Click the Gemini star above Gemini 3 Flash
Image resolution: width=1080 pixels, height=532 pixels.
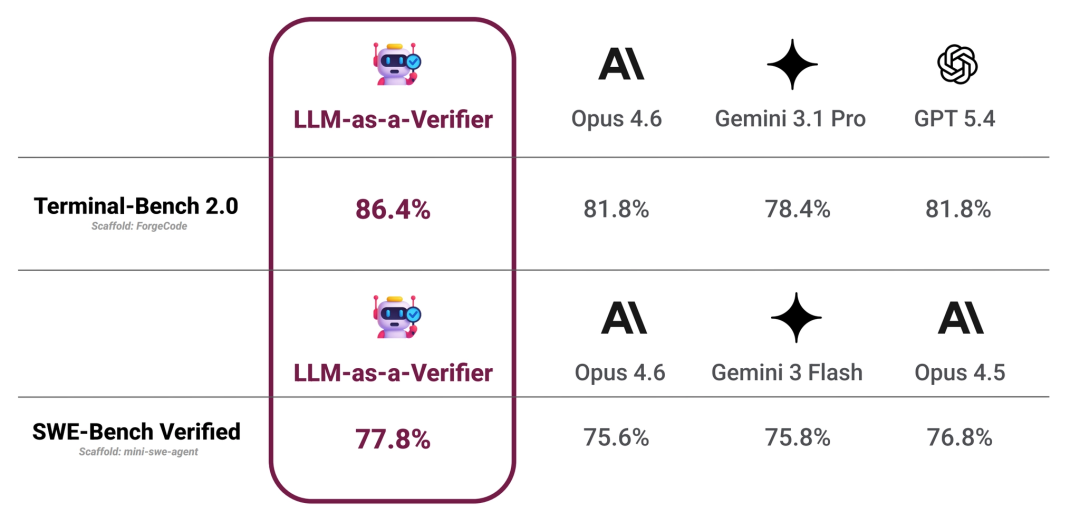pos(795,318)
